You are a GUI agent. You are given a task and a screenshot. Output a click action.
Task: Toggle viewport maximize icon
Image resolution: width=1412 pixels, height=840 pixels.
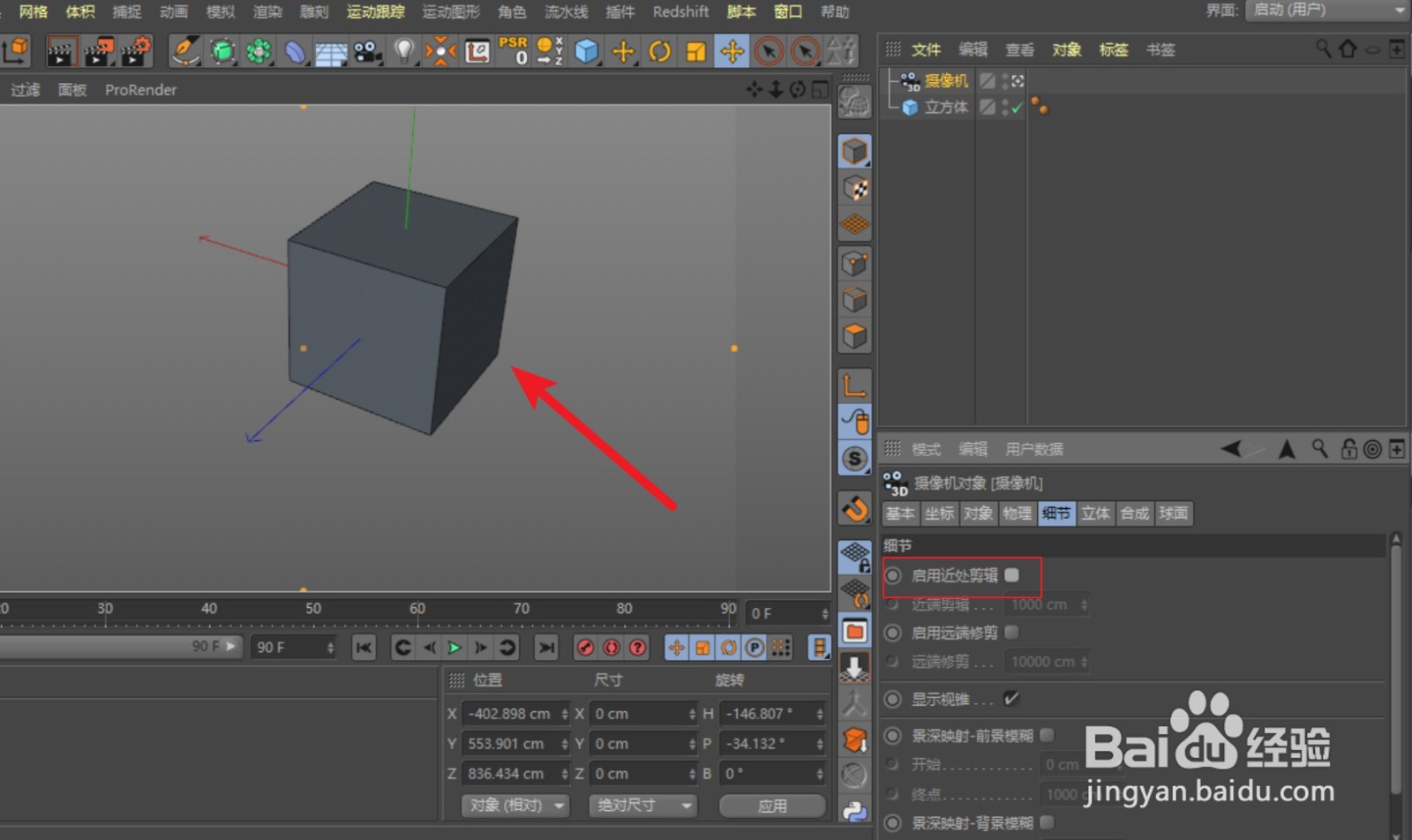(x=820, y=89)
